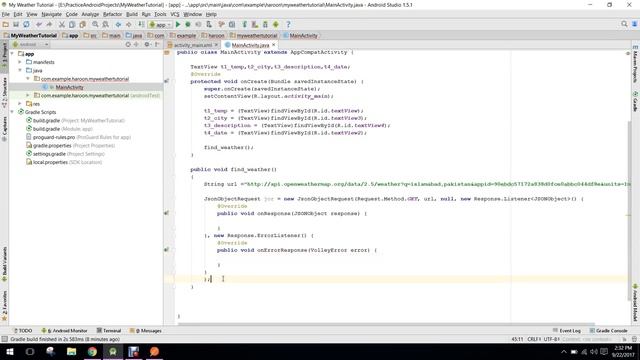This screenshot has height=360, width=640.
Task: Open the Terminal tool window
Action: (x=109, y=331)
